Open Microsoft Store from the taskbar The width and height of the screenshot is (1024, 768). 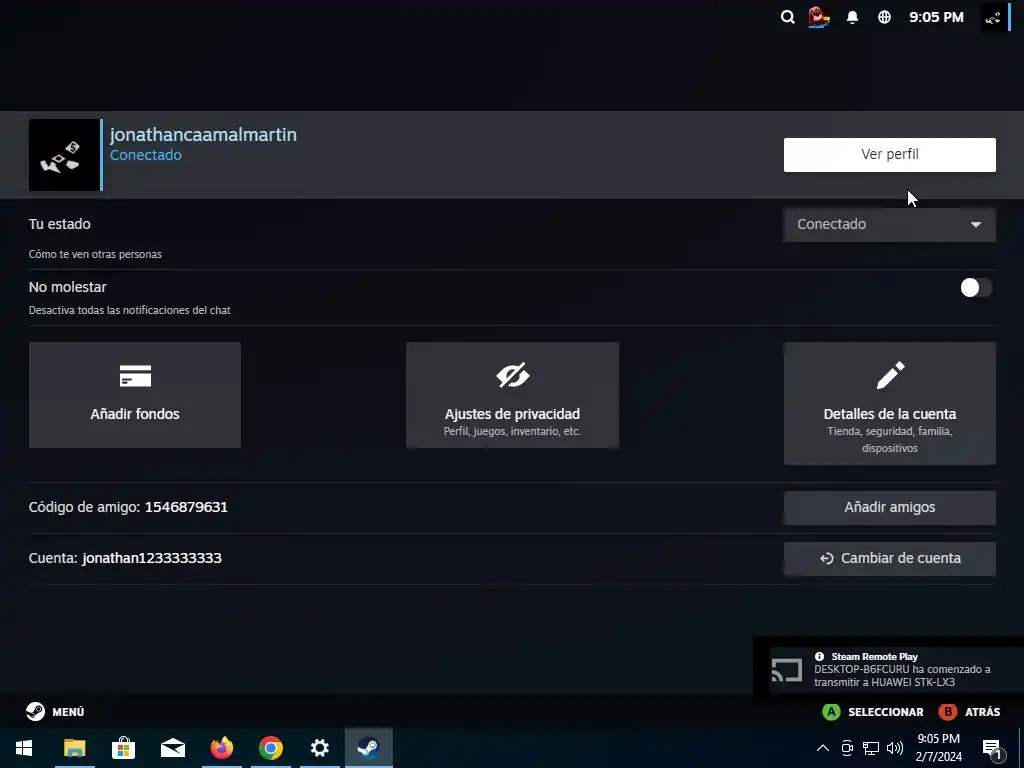click(x=123, y=748)
